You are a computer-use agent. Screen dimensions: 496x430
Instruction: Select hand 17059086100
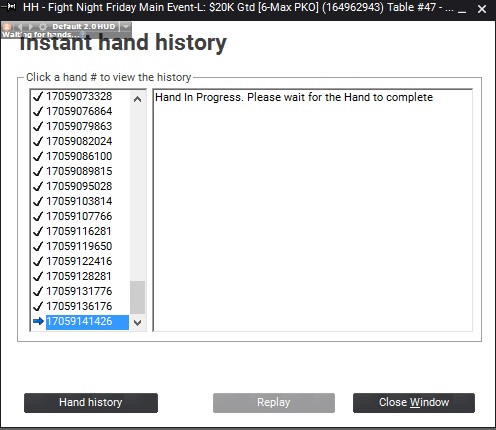tap(79, 156)
